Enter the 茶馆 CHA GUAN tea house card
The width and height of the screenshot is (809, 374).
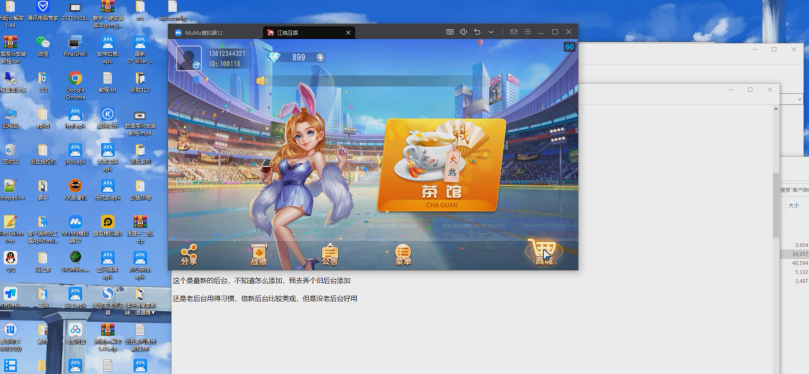[x=441, y=165]
